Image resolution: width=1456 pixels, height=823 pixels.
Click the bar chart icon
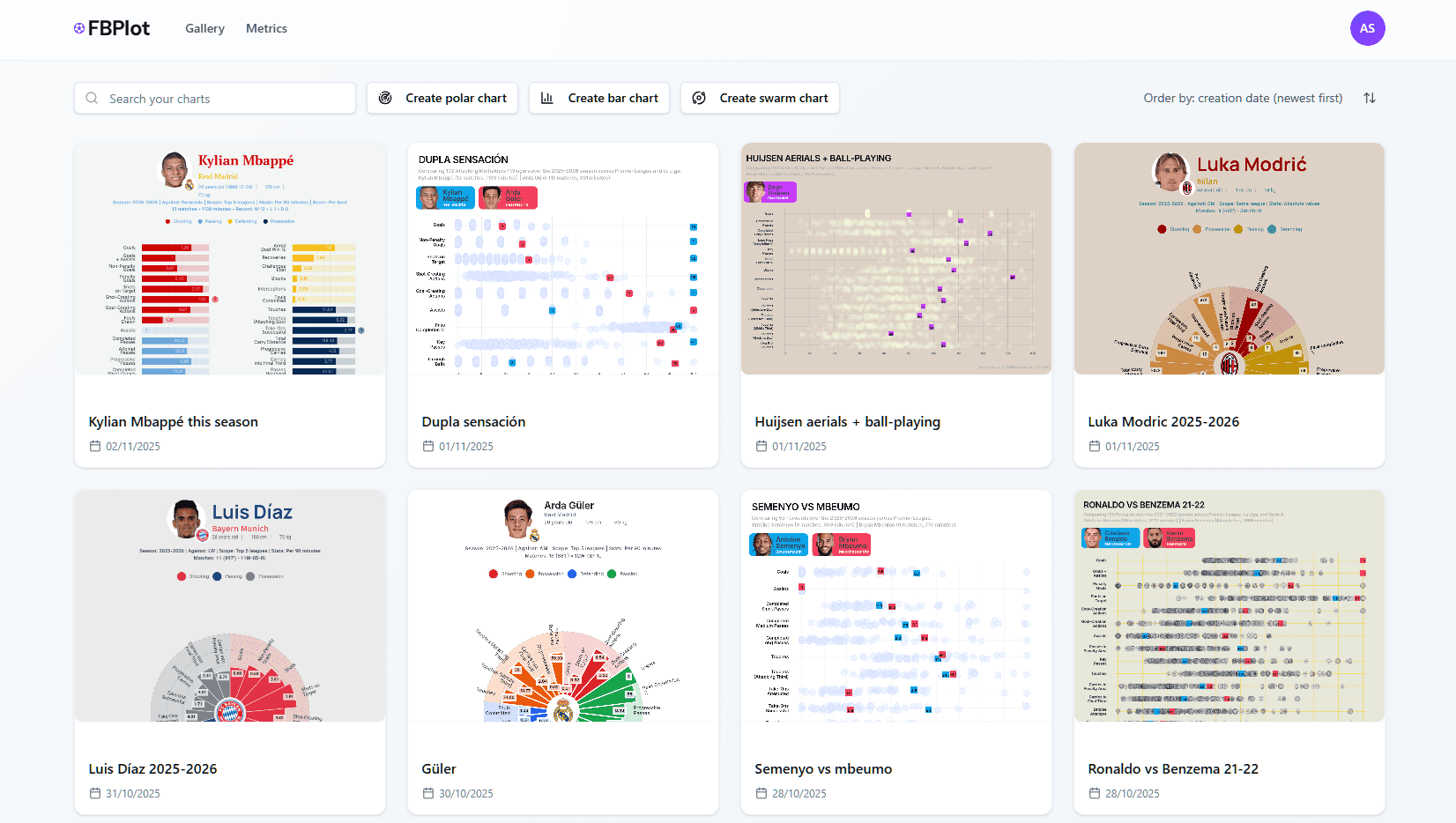(x=547, y=98)
